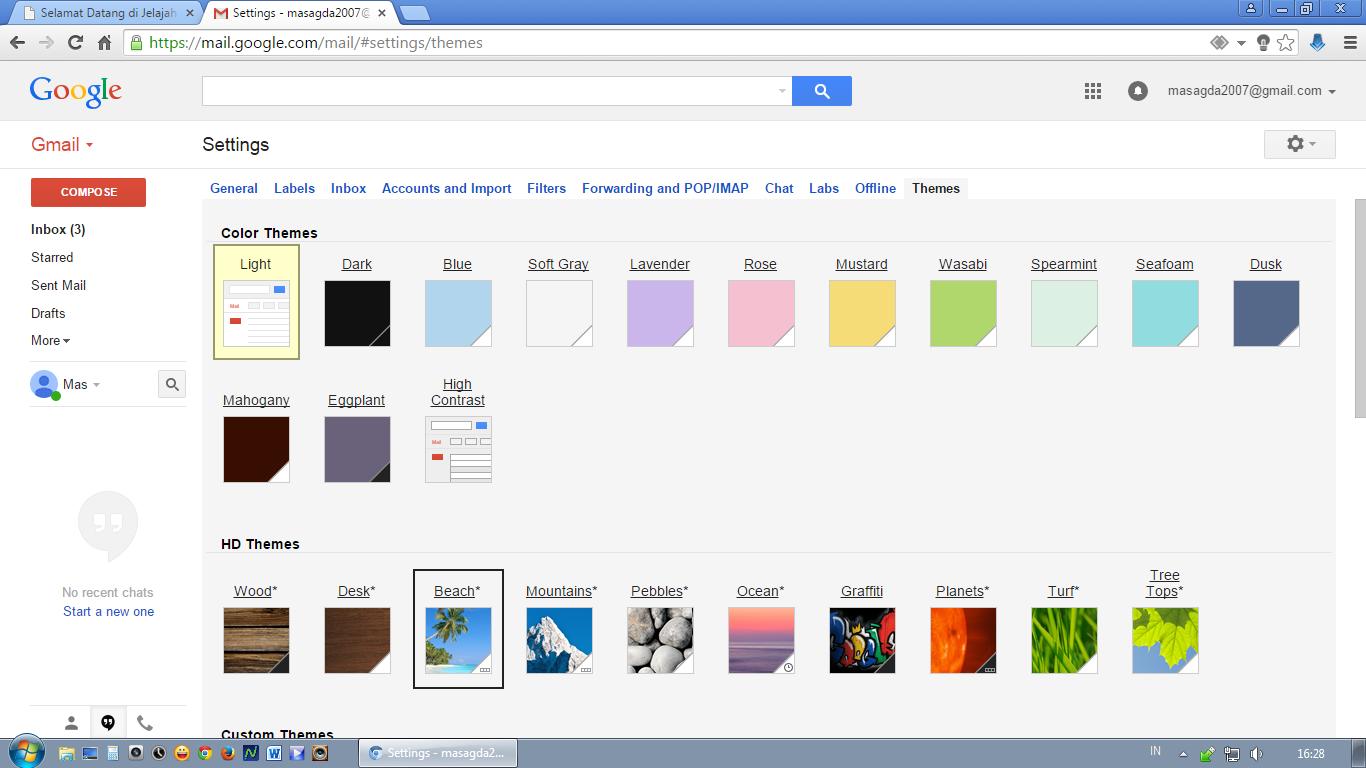Open the Inbox settings tab
The width and height of the screenshot is (1366, 768).
click(x=348, y=188)
